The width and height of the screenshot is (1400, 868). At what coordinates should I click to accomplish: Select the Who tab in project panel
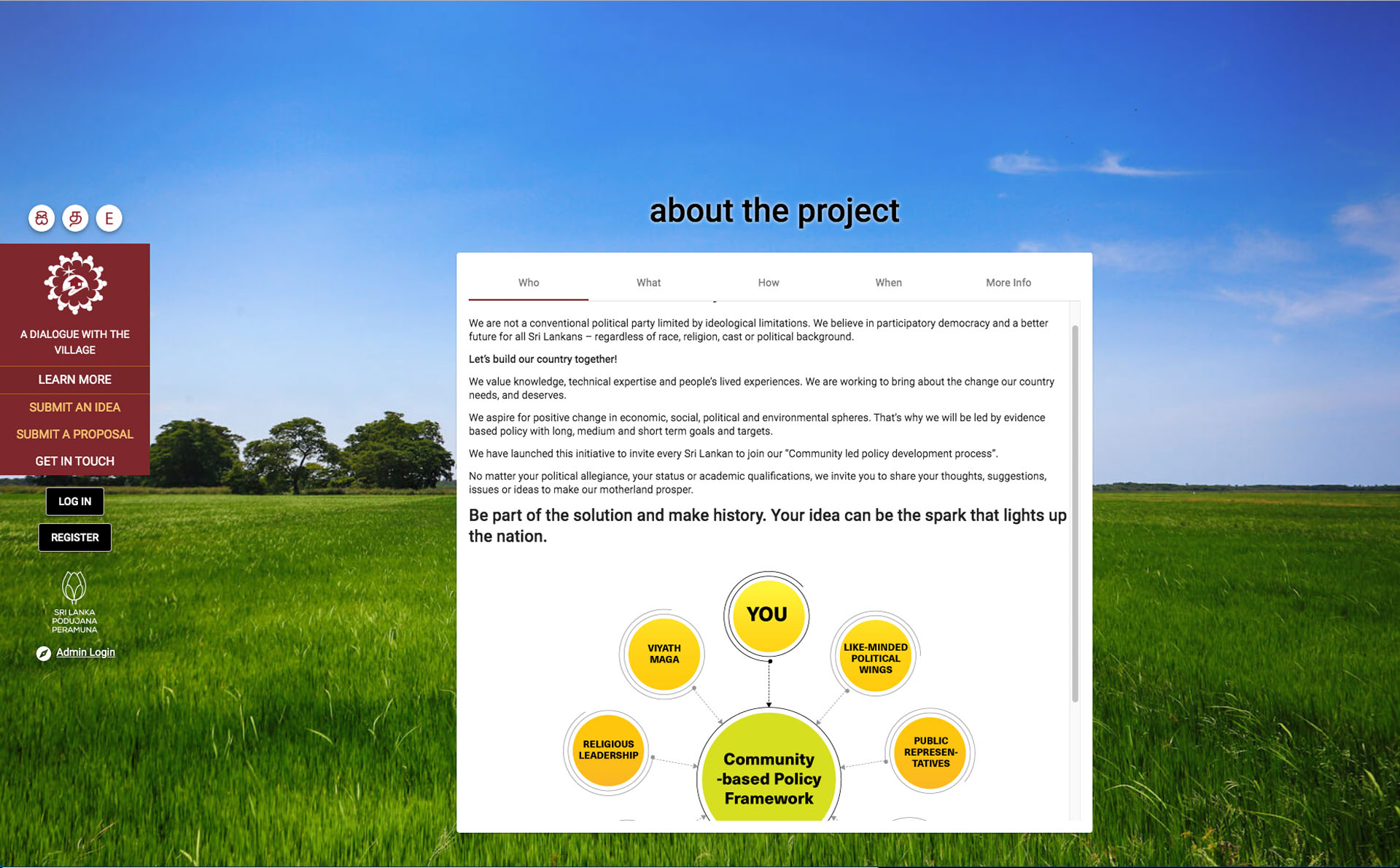click(528, 283)
